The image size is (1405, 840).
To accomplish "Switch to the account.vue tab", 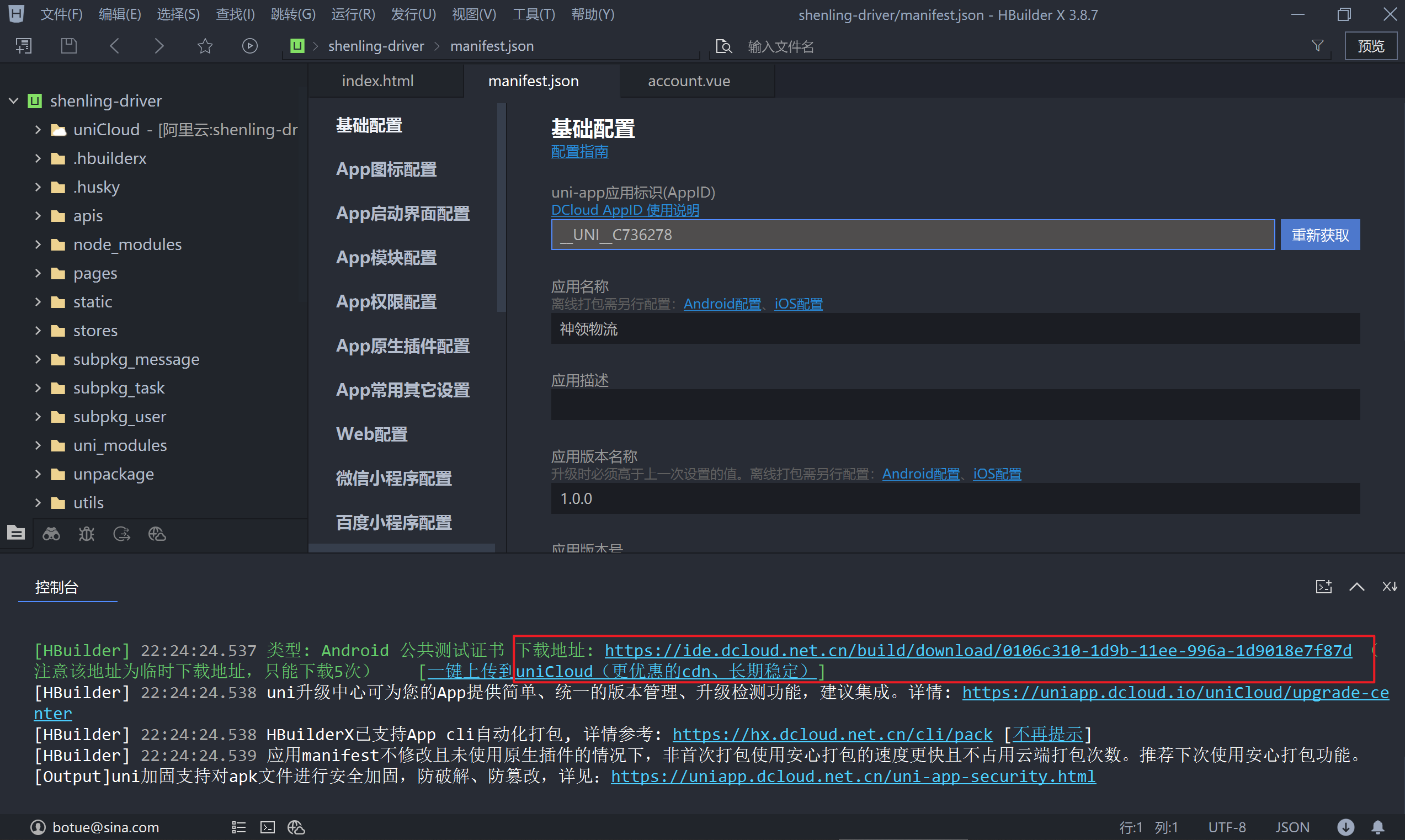I will 688,81.
